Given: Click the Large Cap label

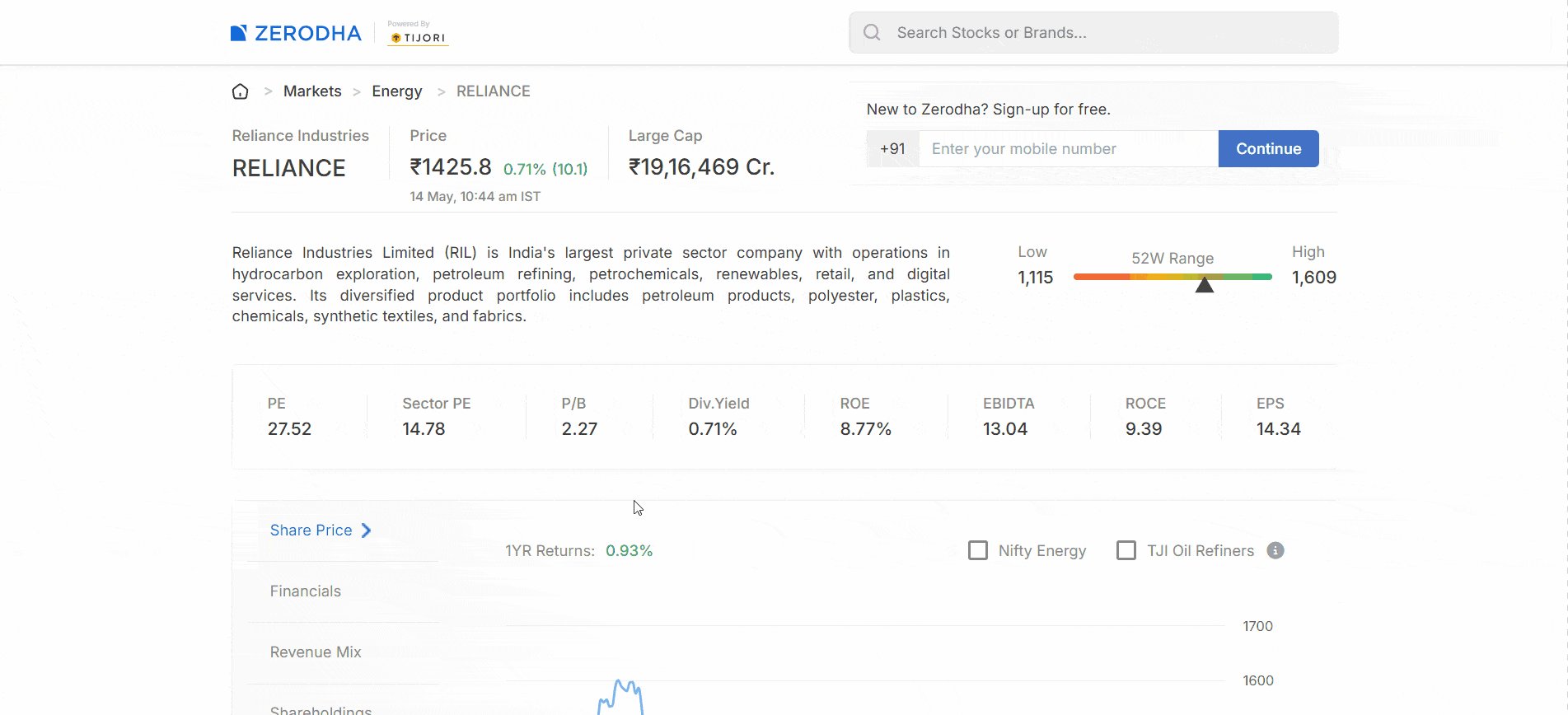Looking at the screenshot, I should point(666,136).
